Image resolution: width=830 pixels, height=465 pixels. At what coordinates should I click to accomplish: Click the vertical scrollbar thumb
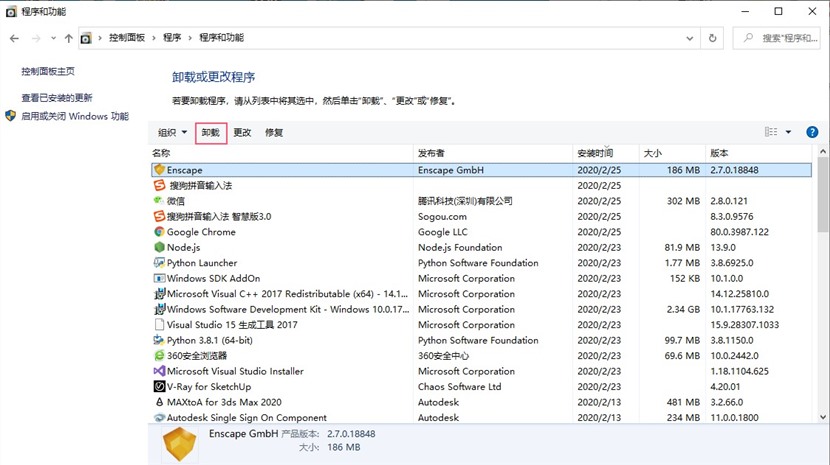823,194
